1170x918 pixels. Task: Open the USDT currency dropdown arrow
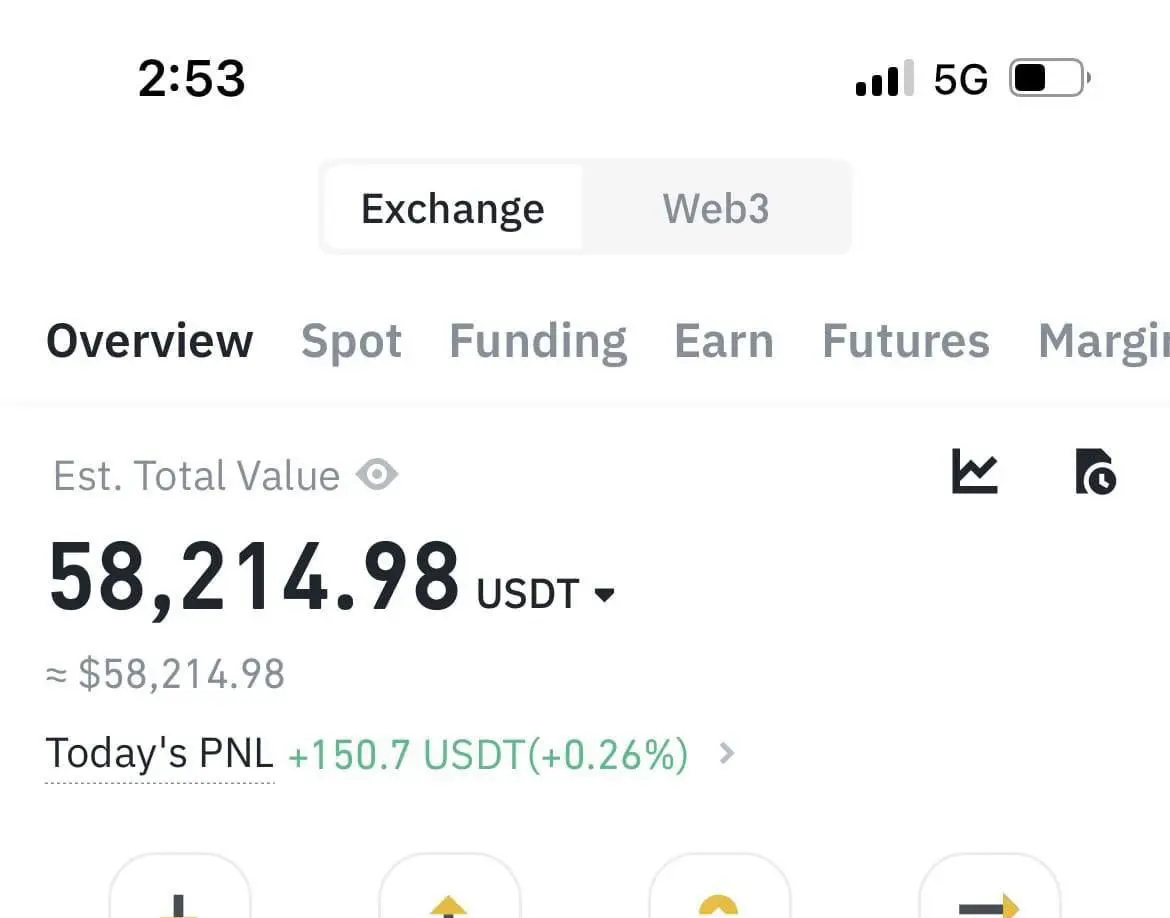[604, 594]
